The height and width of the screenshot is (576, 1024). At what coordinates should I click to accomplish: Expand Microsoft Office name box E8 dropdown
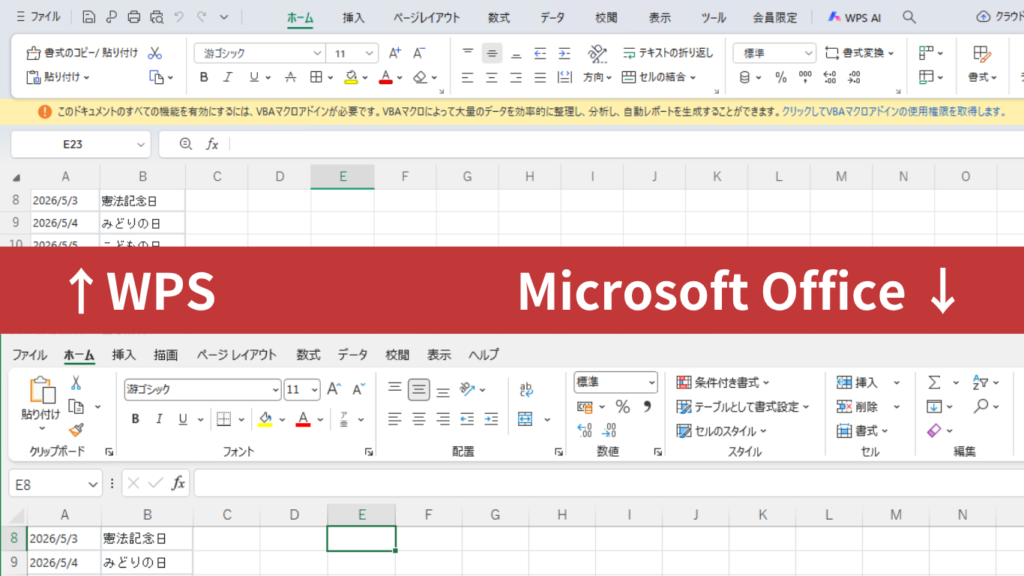tap(93, 485)
